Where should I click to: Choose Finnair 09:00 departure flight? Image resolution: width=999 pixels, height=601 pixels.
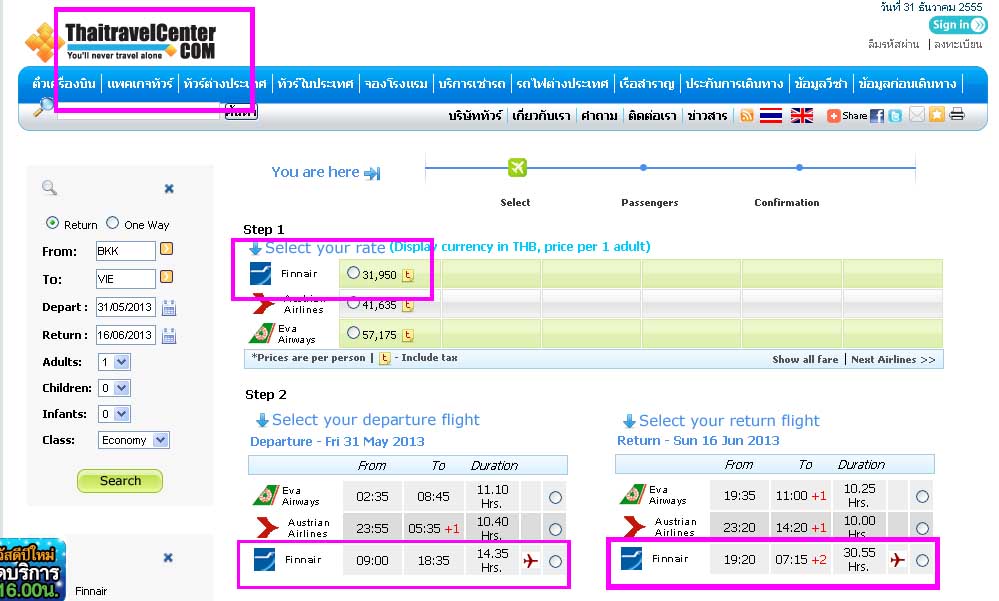point(556,561)
